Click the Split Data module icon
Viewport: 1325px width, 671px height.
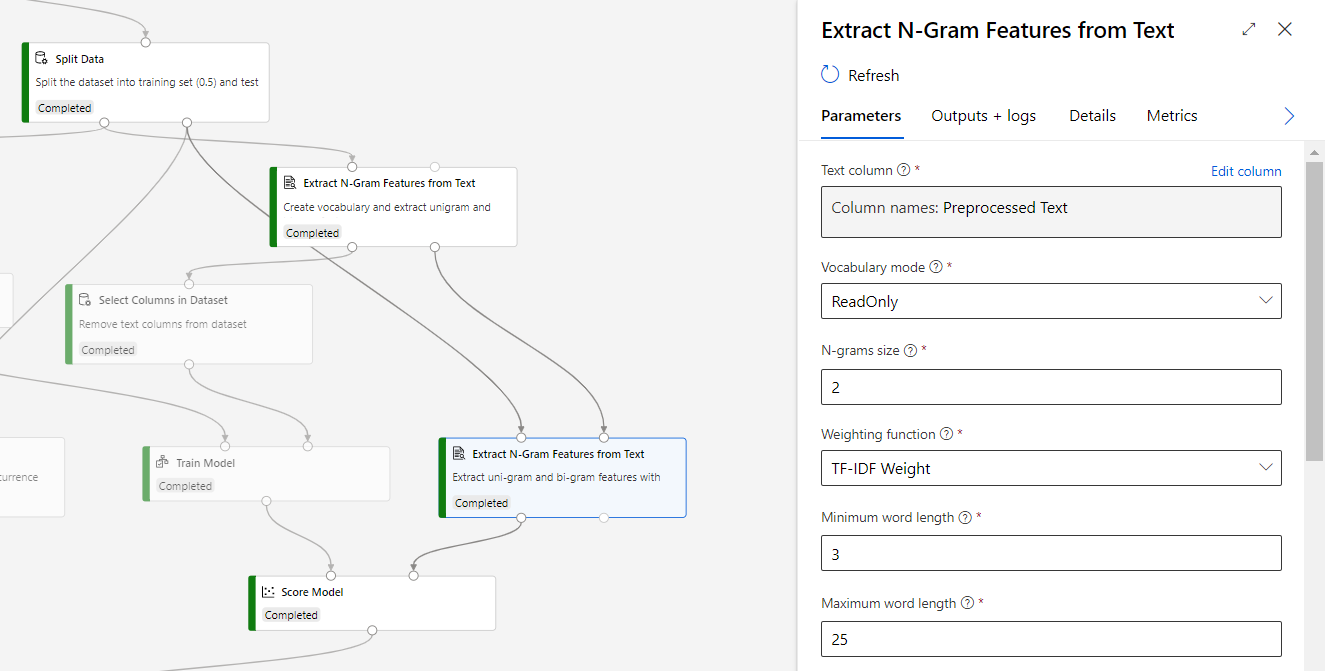(41, 58)
